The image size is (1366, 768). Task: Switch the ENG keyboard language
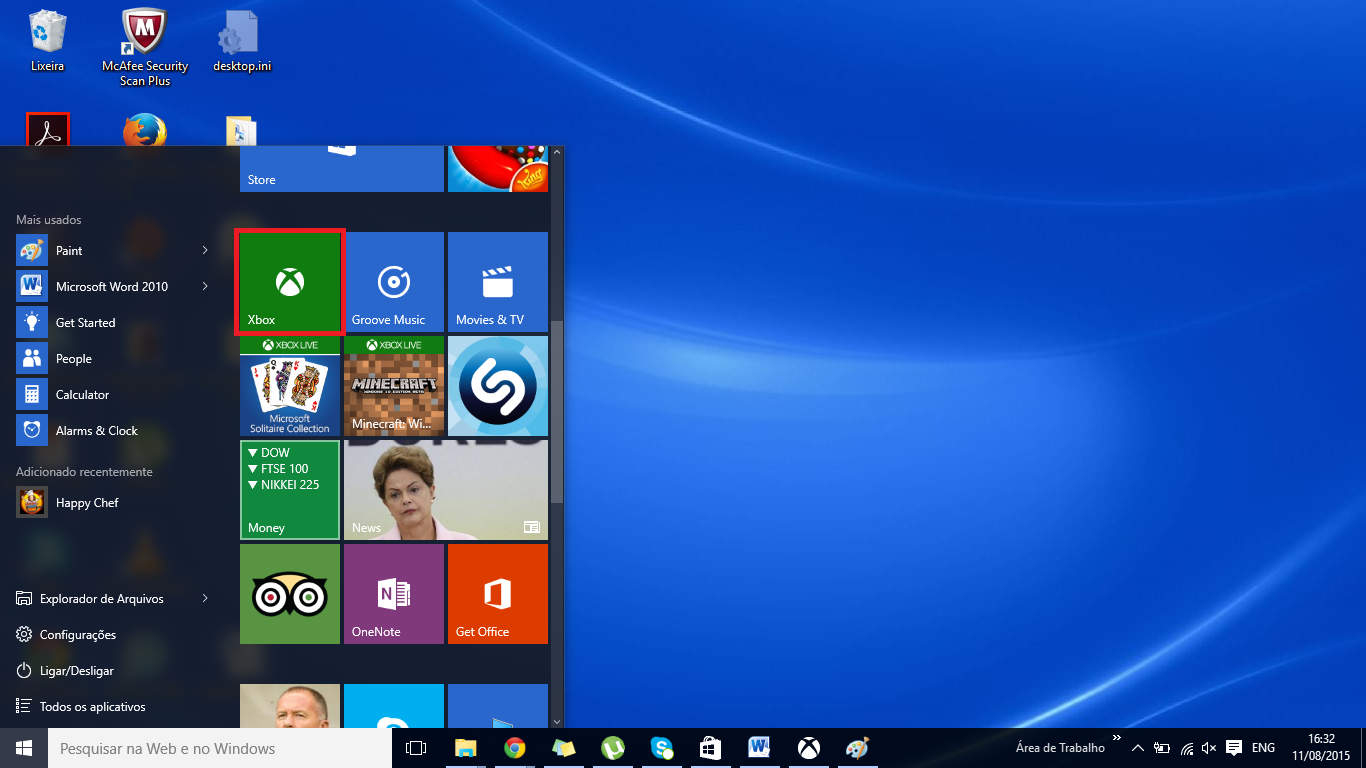point(1262,748)
